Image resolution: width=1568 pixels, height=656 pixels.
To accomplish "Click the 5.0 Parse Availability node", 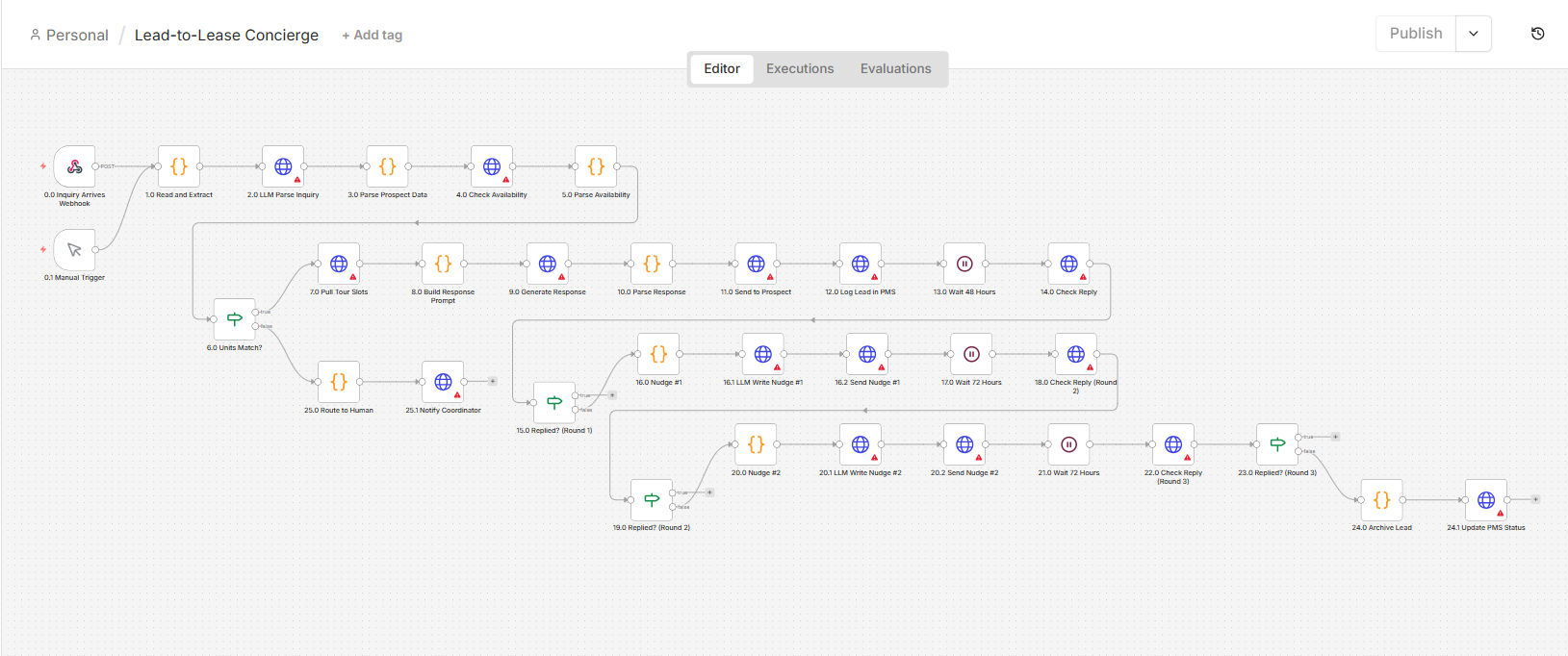I will (x=596, y=166).
